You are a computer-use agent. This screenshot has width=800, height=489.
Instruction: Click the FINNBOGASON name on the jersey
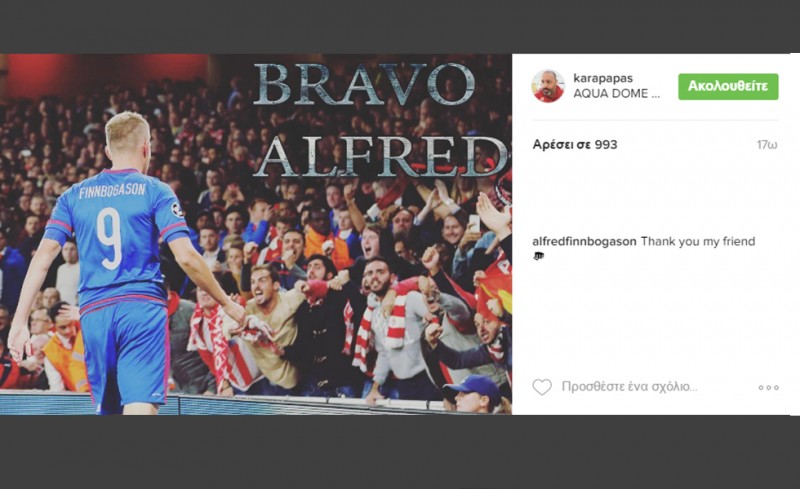pyautogui.click(x=112, y=191)
